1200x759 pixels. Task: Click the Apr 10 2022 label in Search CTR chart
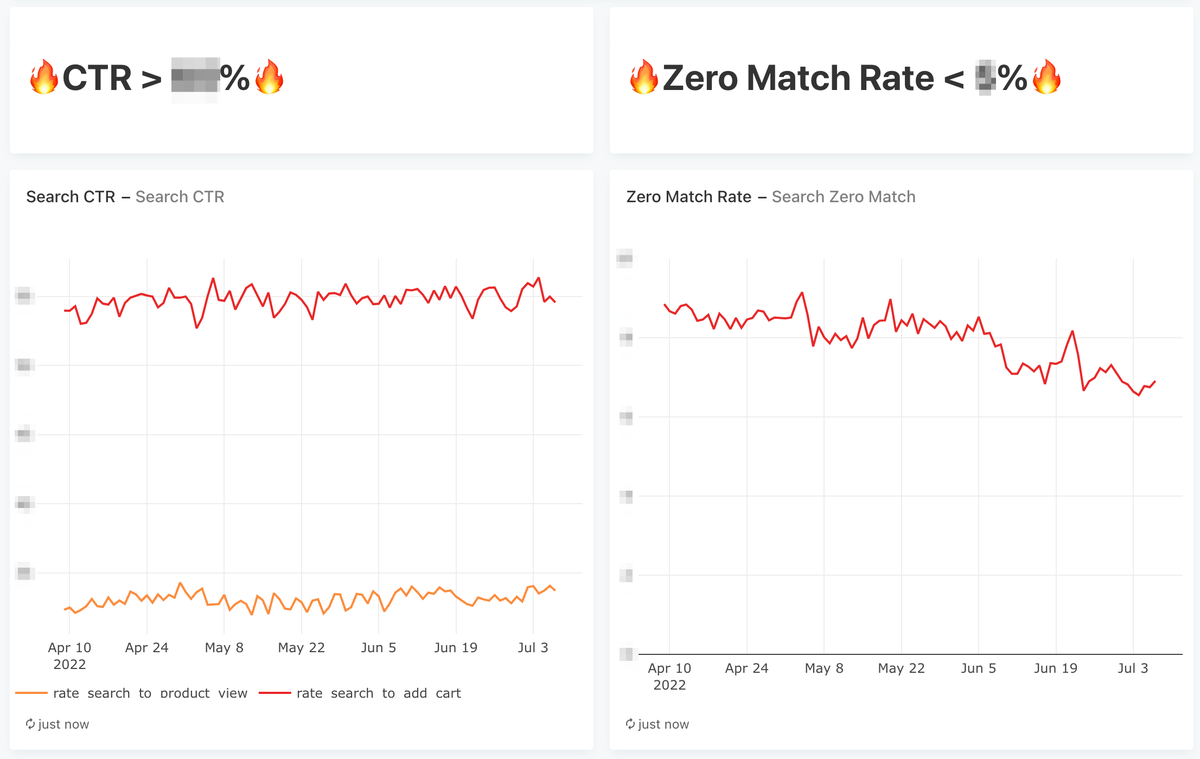69,655
